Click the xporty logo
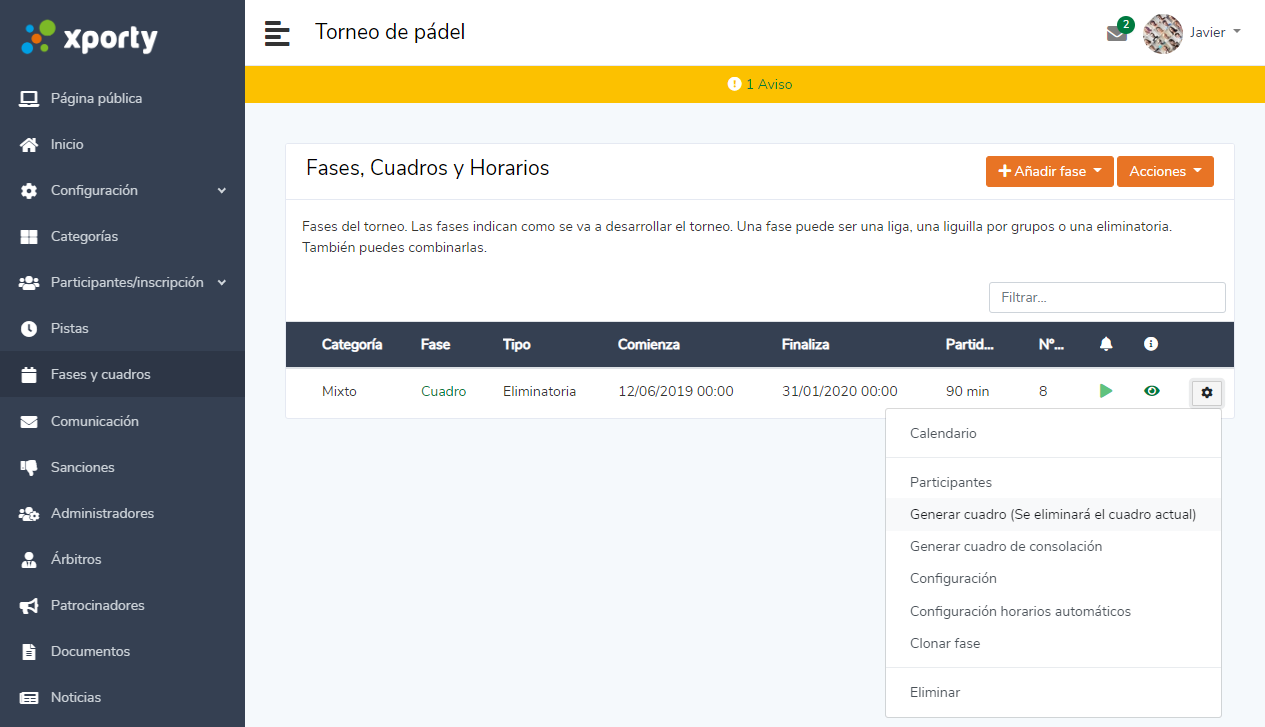Screen dimensions: 1265x727 click(x=90, y=37)
